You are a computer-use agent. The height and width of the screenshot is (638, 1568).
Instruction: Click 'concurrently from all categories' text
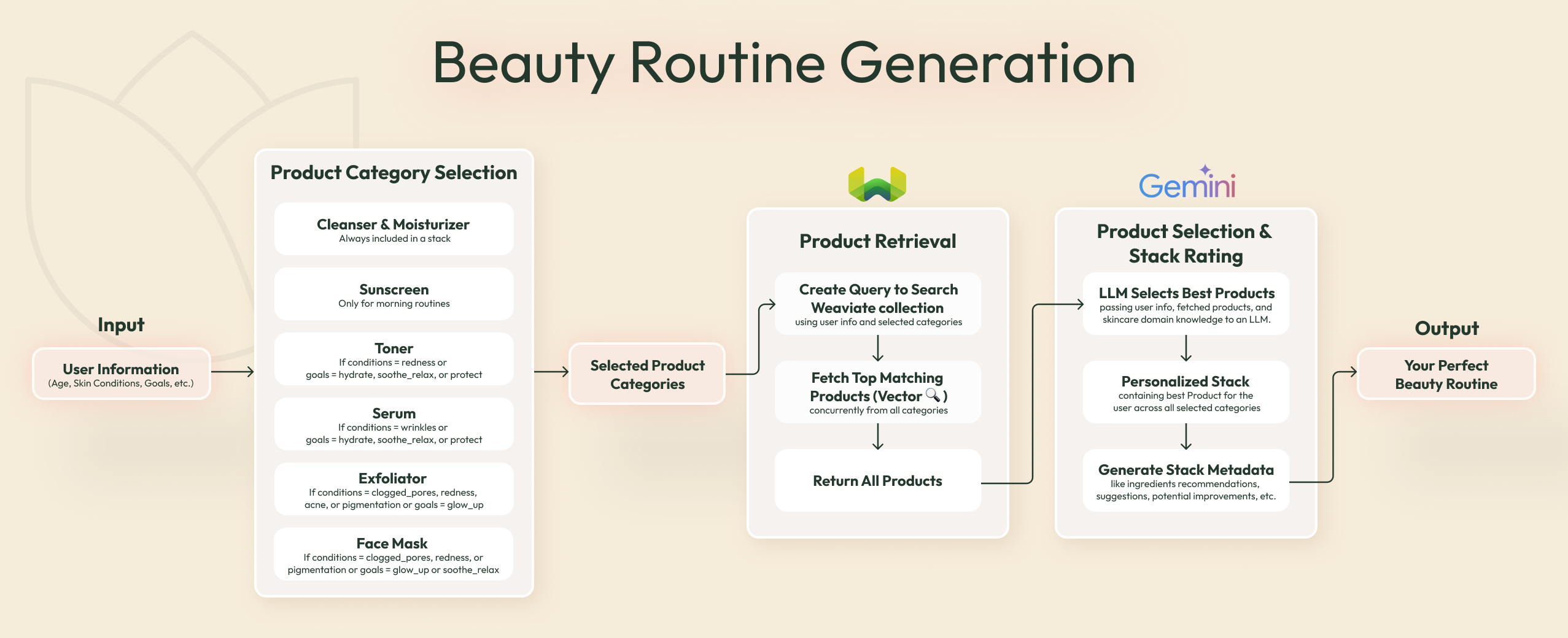(x=879, y=410)
